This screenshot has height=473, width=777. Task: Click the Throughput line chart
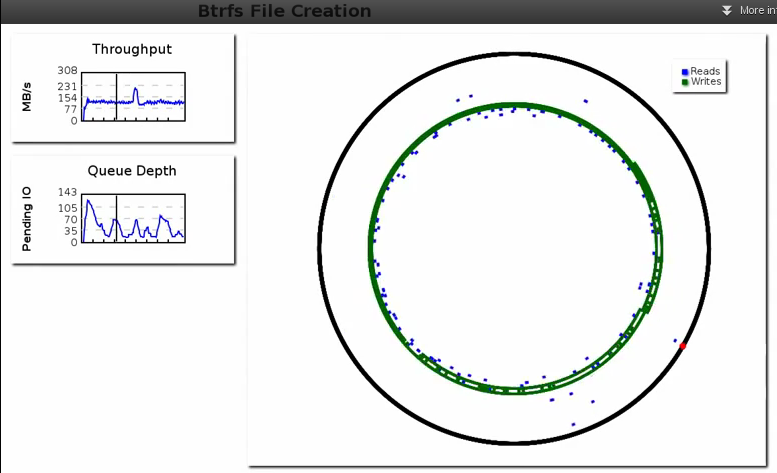[x=133, y=97]
